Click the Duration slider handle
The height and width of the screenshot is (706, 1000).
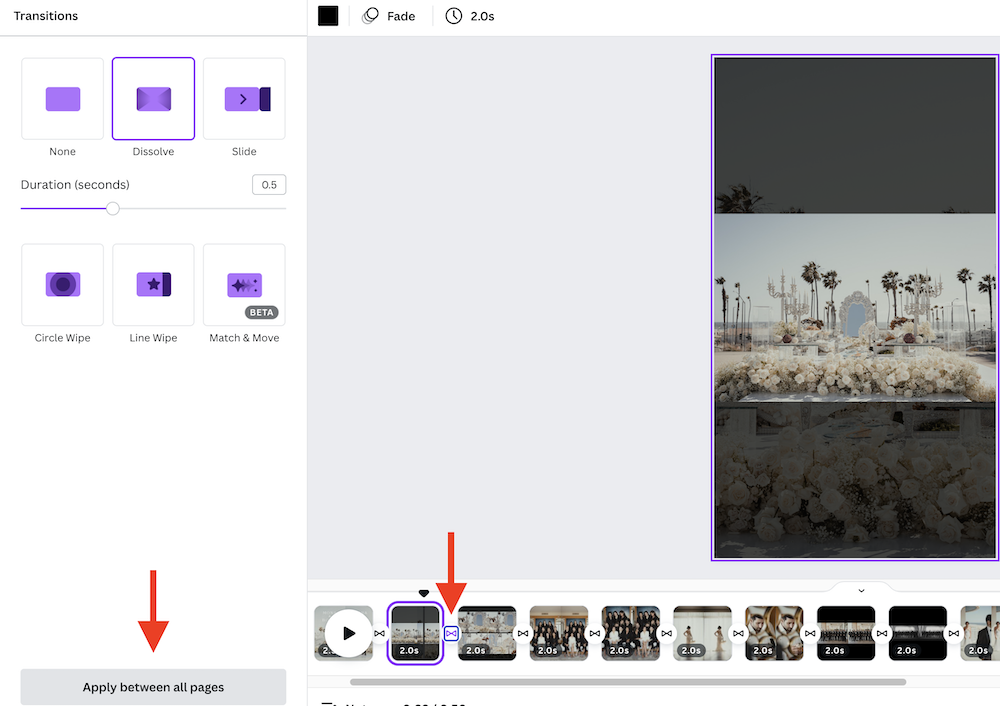click(112, 208)
